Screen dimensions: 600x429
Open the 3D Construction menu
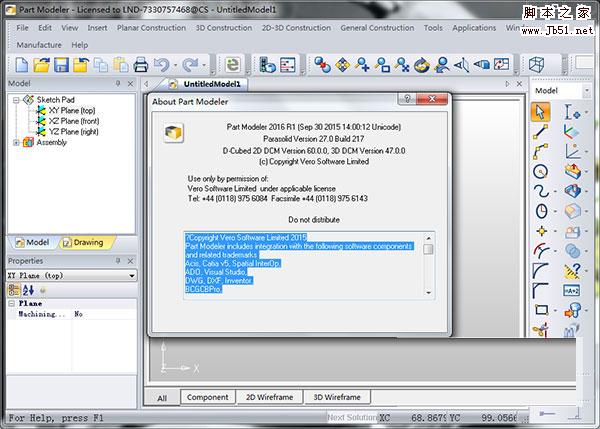tap(224, 28)
